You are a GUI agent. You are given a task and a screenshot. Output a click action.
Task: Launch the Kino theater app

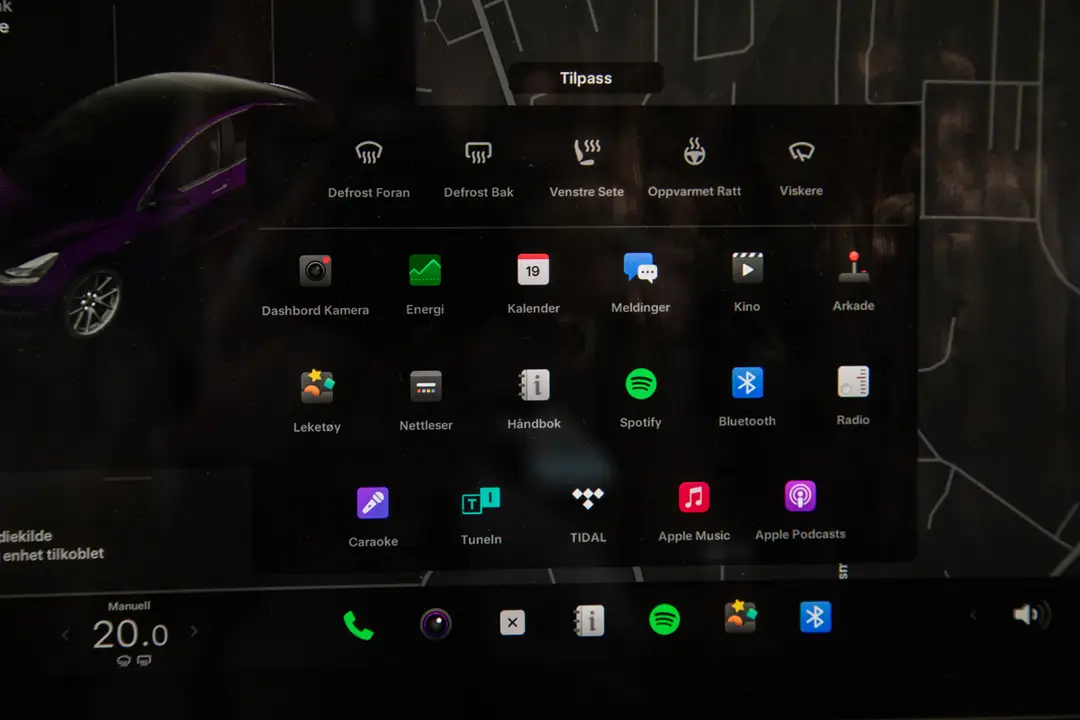tap(747, 281)
